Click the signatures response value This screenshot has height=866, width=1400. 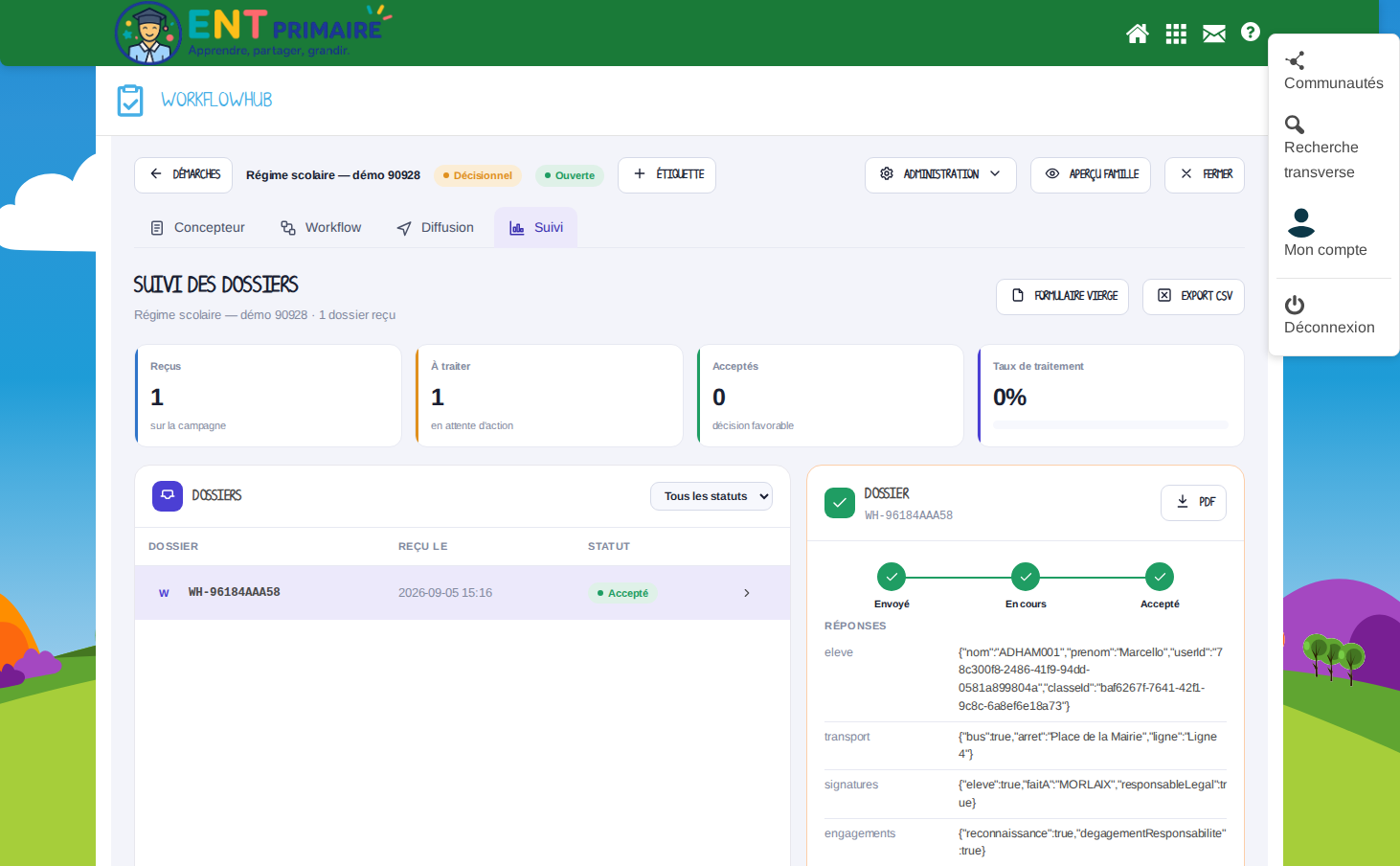click(x=1092, y=793)
